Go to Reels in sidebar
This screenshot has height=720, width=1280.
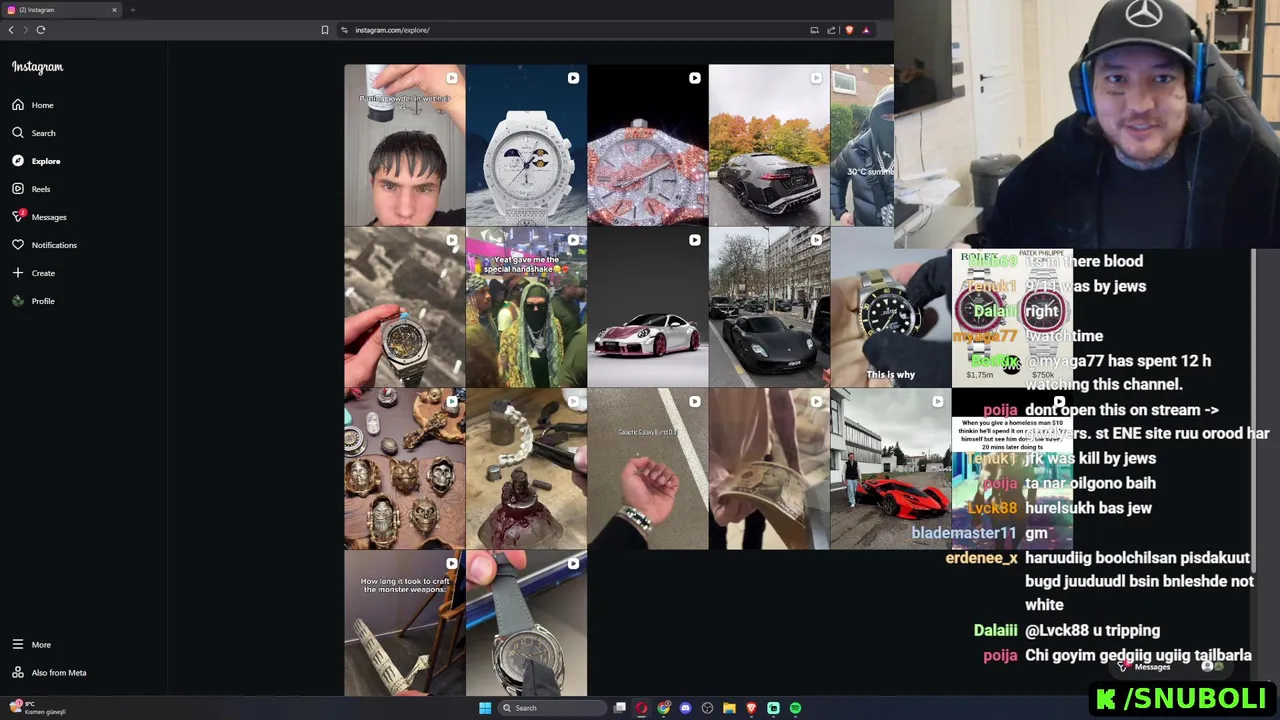coord(31,189)
